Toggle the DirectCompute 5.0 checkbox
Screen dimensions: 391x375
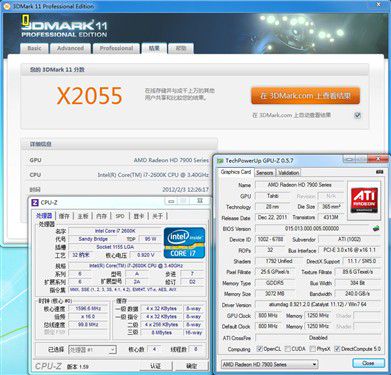[x=337, y=349]
